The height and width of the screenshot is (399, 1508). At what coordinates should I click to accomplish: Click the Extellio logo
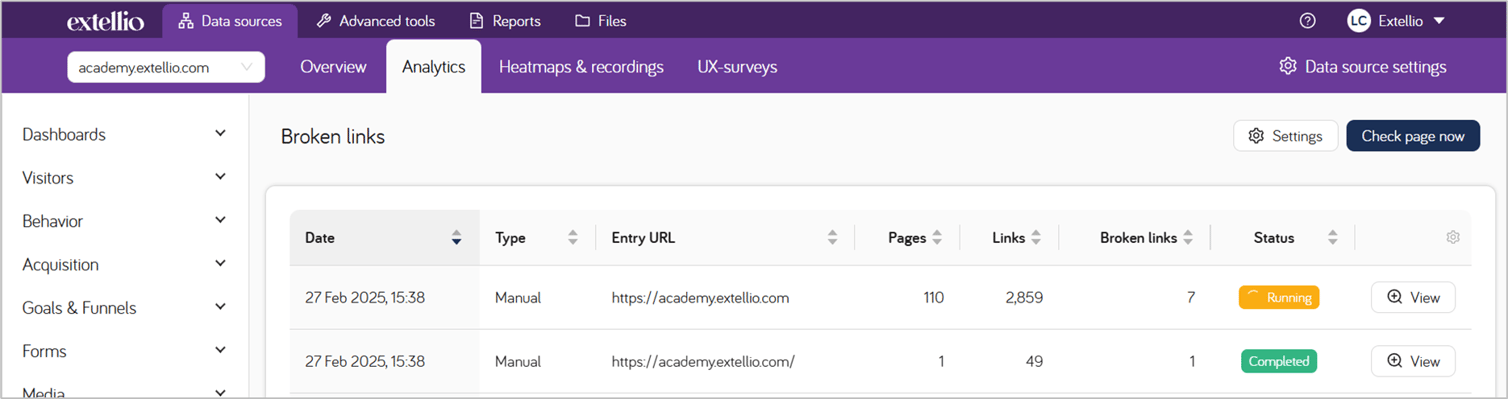tap(106, 21)
